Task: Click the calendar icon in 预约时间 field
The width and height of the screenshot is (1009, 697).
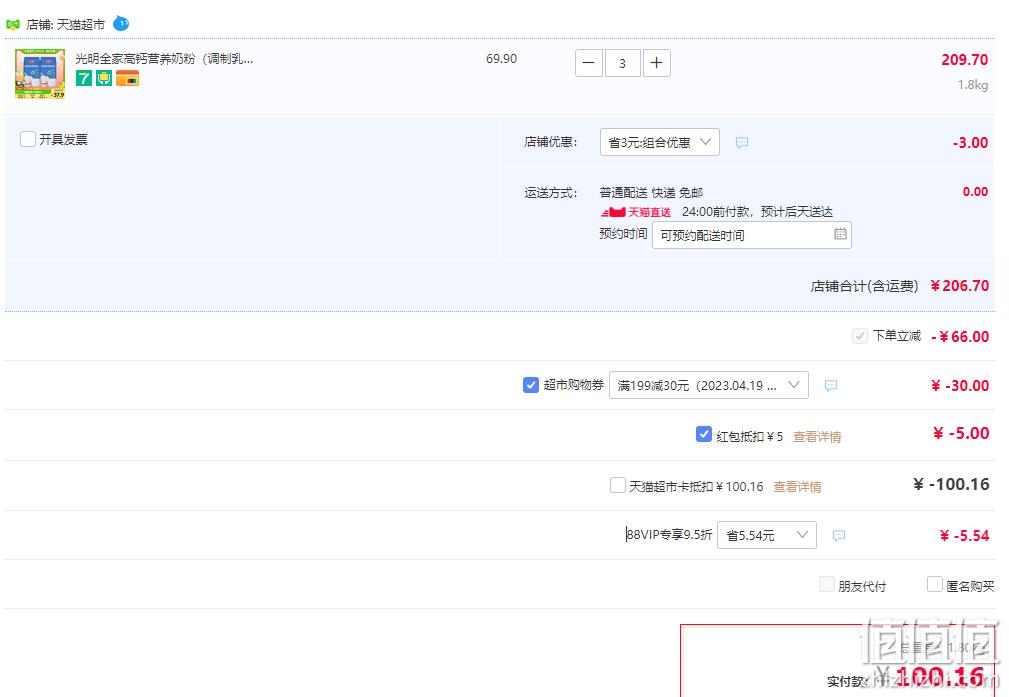Action: 840,234
